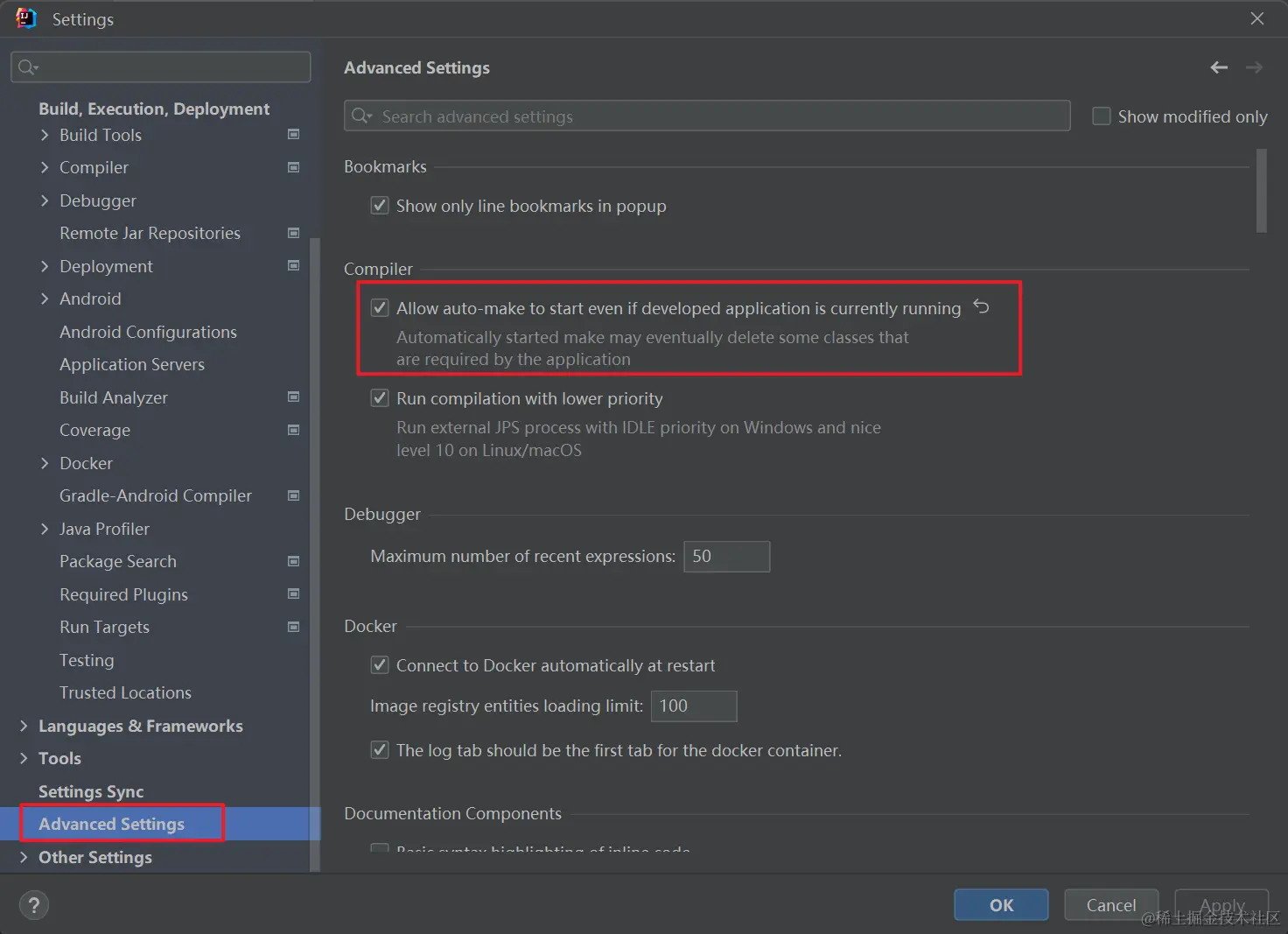Select Advanced Settings in sidebar

point(112,824)
